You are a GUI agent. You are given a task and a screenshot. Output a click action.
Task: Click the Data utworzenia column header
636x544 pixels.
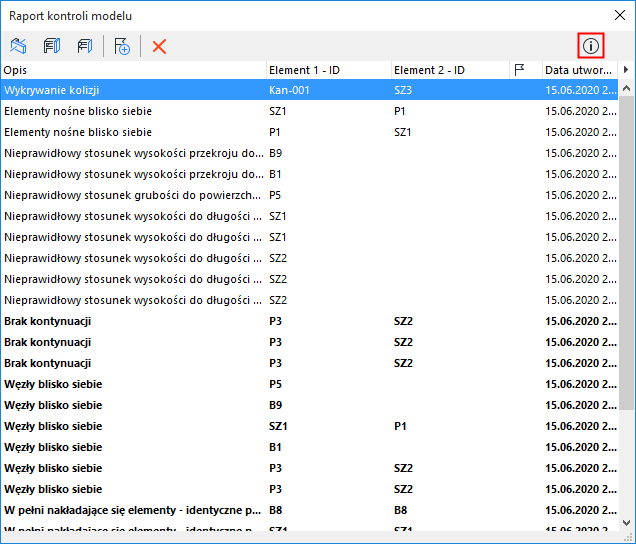click(x=580, y=70)
